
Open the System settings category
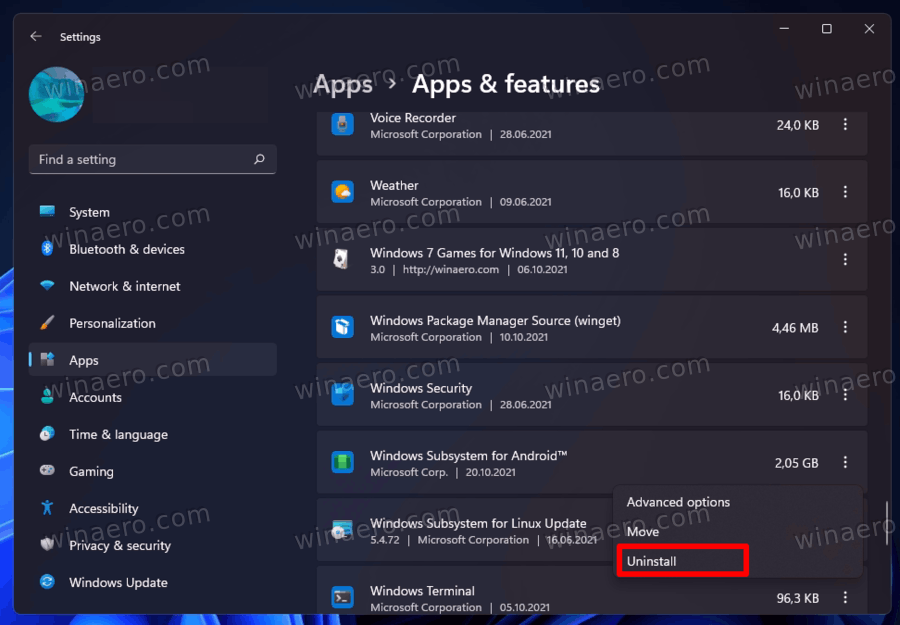[x=153, y=212]
